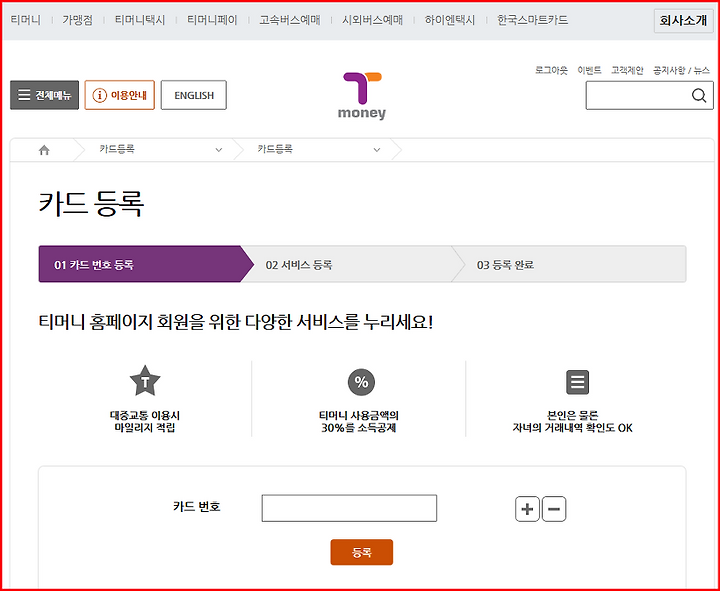
Task: Open 전체메뉴 full menu
Action: [x=45, y=95]
